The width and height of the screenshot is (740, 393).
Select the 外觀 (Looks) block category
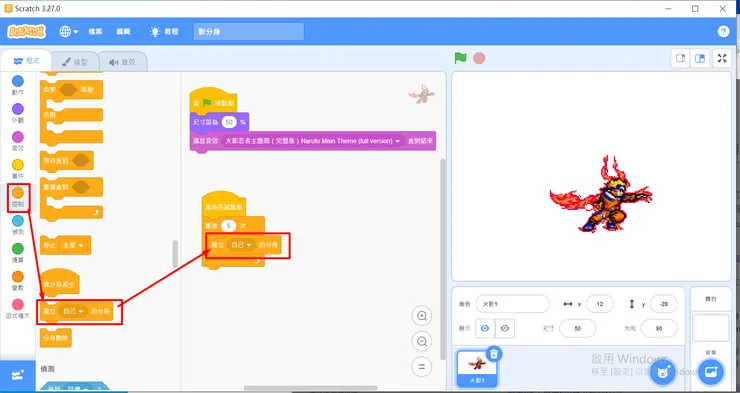(x=17, y=113)
